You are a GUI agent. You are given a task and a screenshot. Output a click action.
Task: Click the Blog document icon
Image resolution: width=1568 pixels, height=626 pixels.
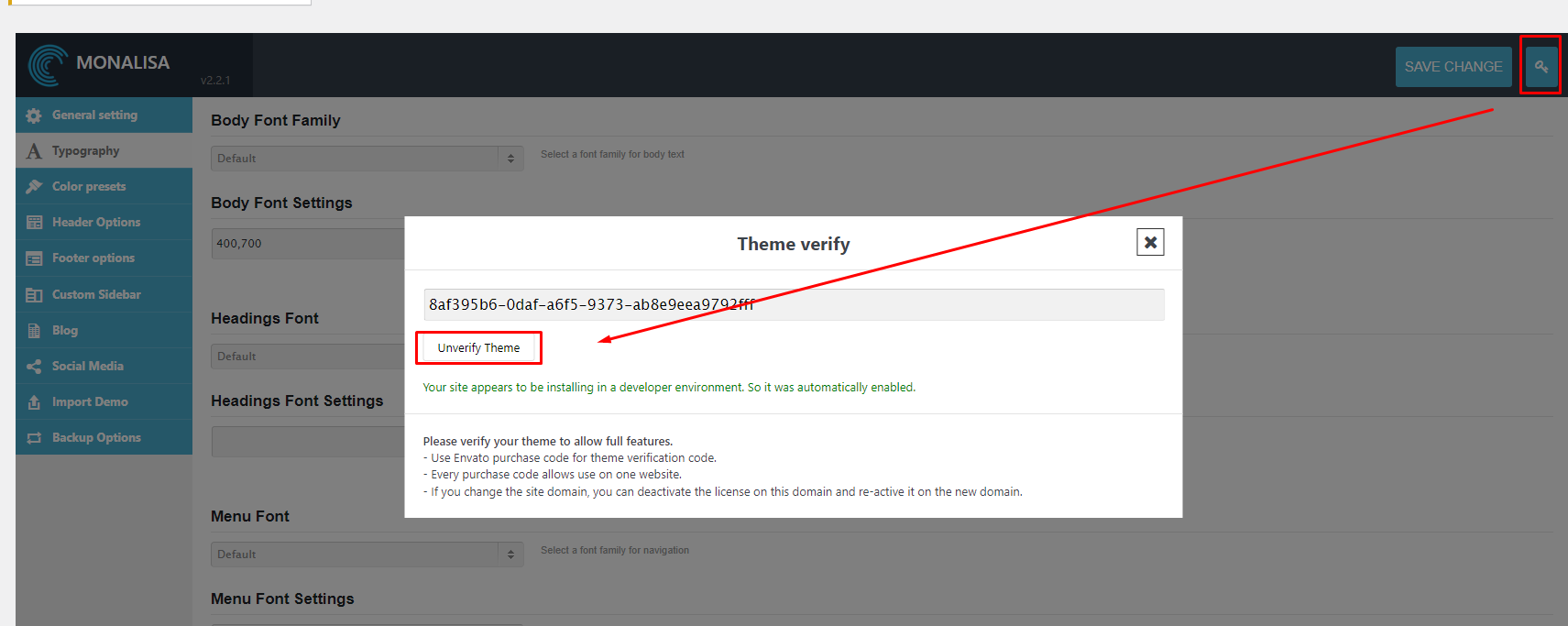(x=34, y=330)
